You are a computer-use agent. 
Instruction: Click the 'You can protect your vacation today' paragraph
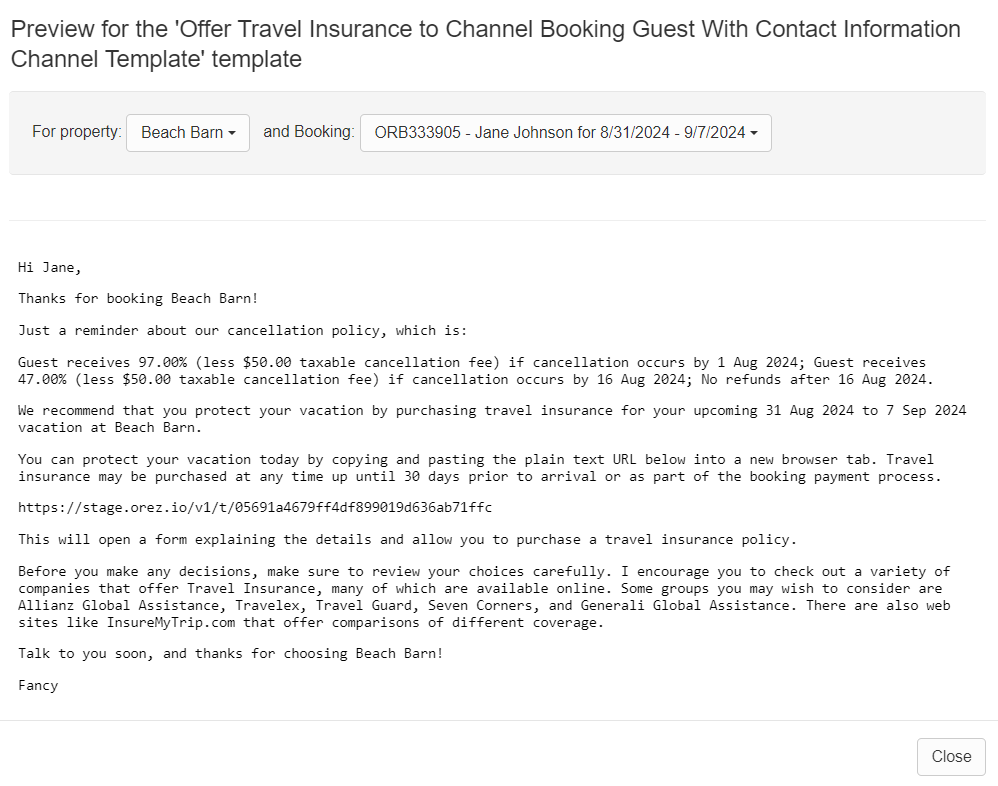click(479, 468)
